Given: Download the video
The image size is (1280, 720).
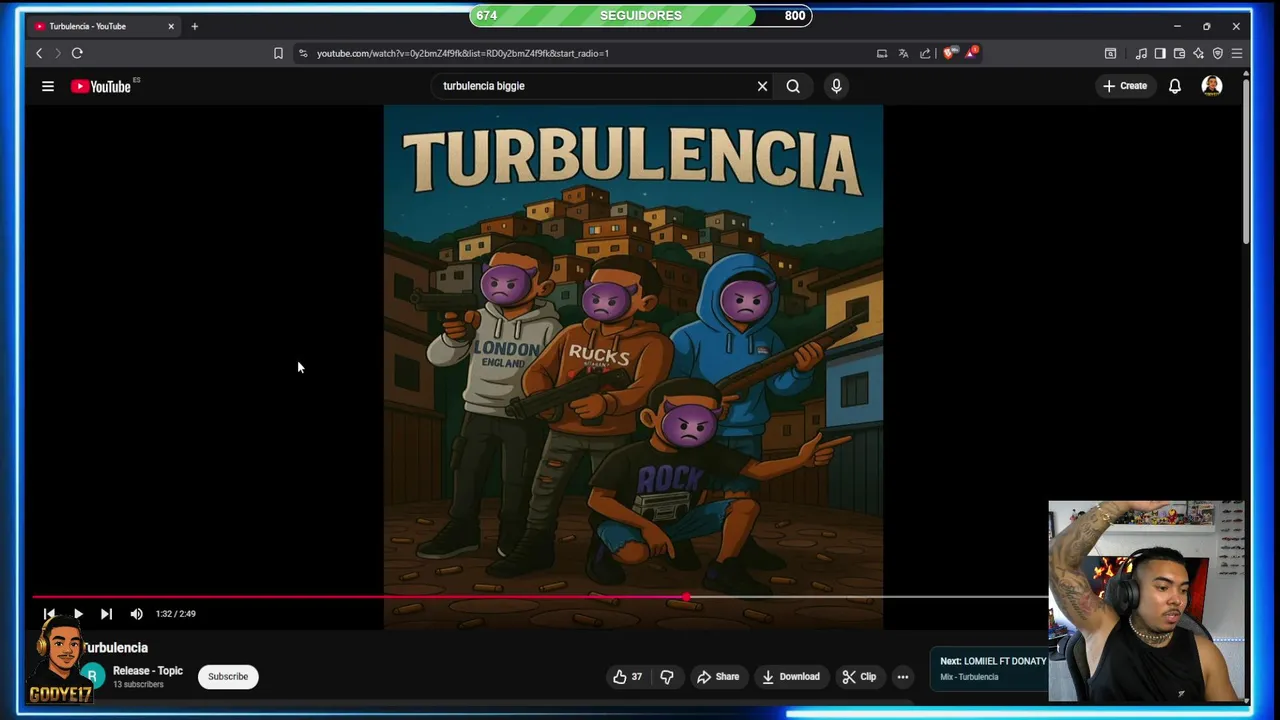Looking at the screenshot, I should [x=790, y=677].
